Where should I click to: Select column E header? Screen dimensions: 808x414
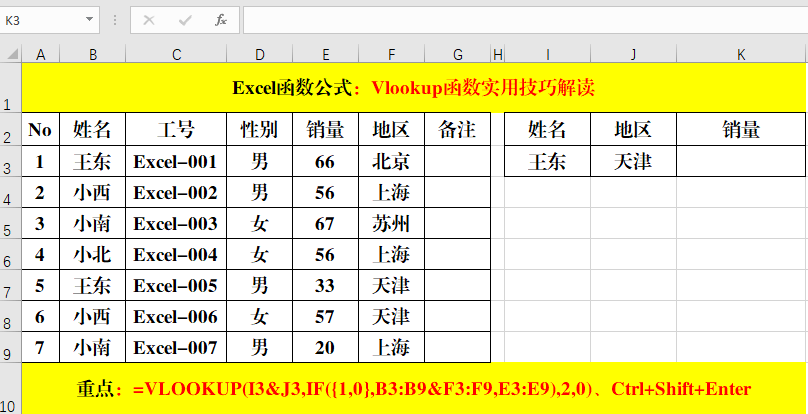pos(326,54)
